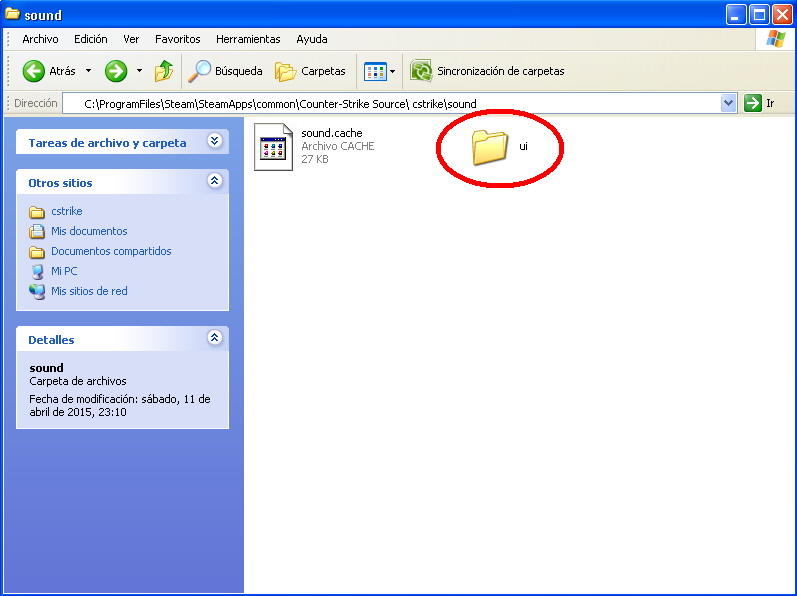797x596 pixels.
Task: Click the Windows logo throbber icon
Action: point(776,39)
